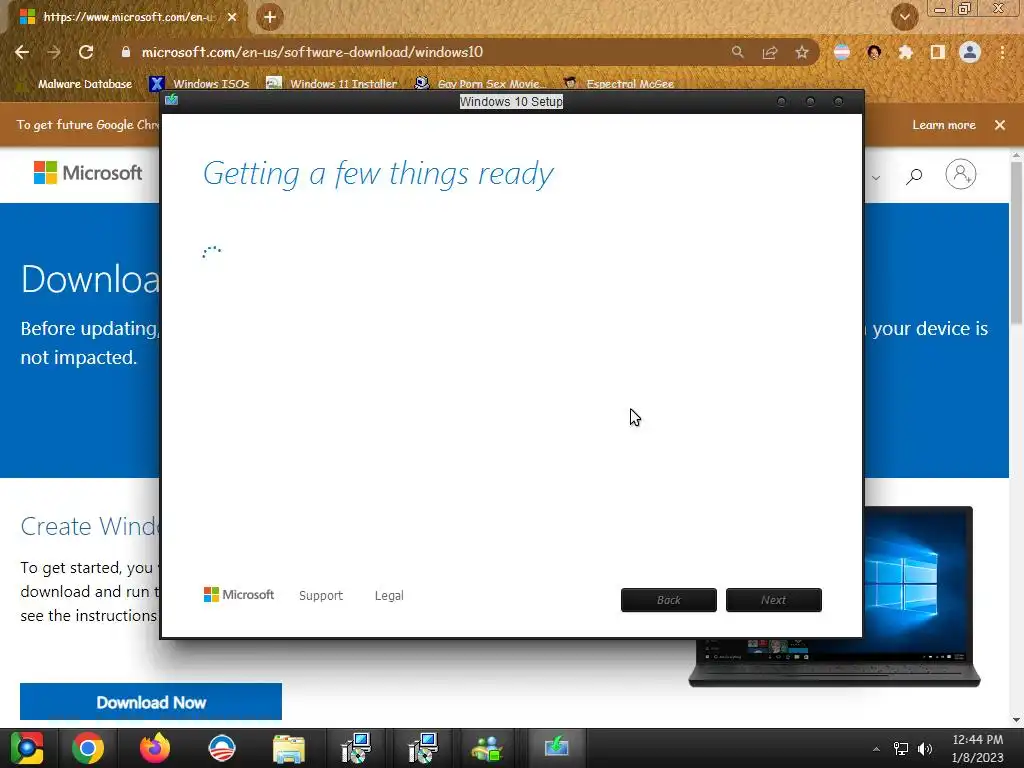Open Chrome profile avatar
Viewport: 1024px width, 768px height.
(970, 52)
